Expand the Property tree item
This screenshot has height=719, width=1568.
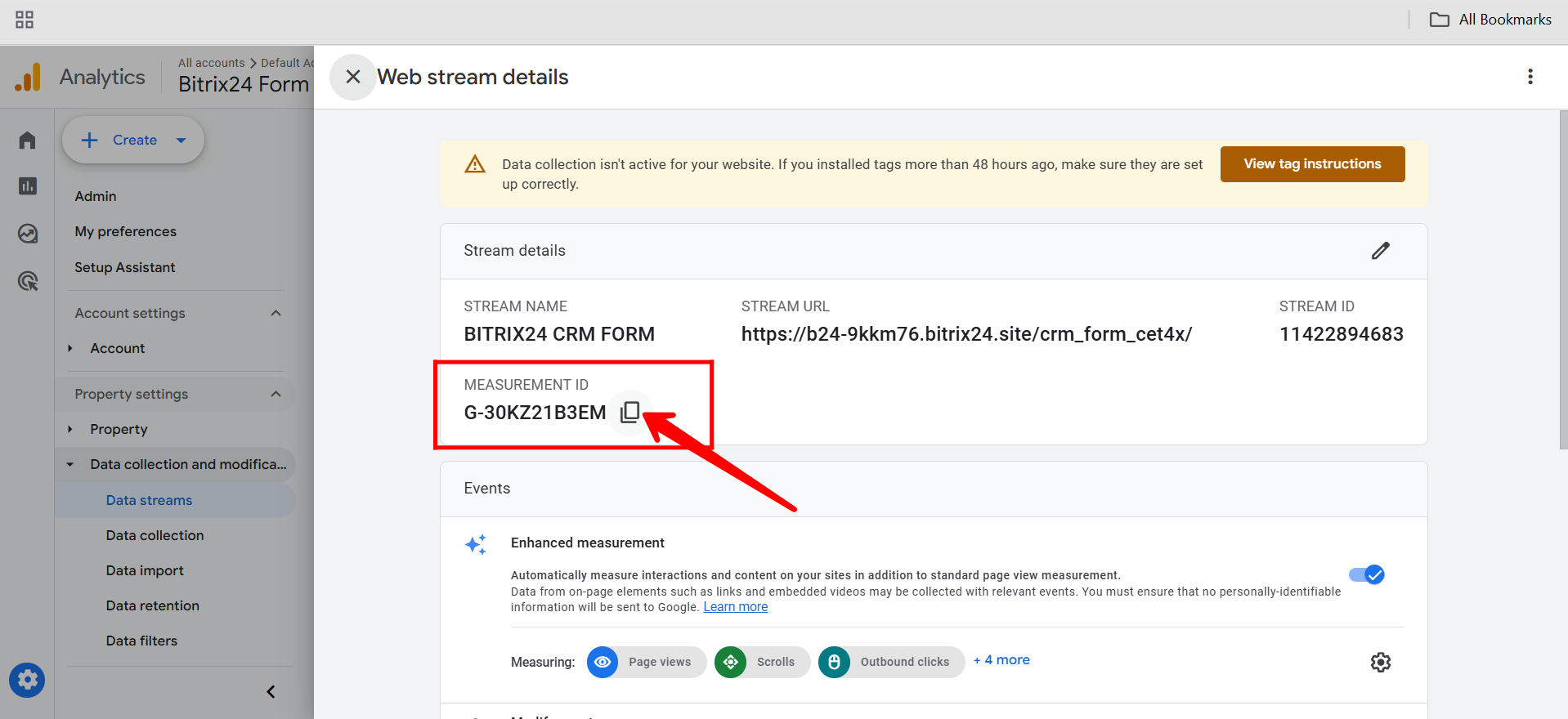[70, 430]
